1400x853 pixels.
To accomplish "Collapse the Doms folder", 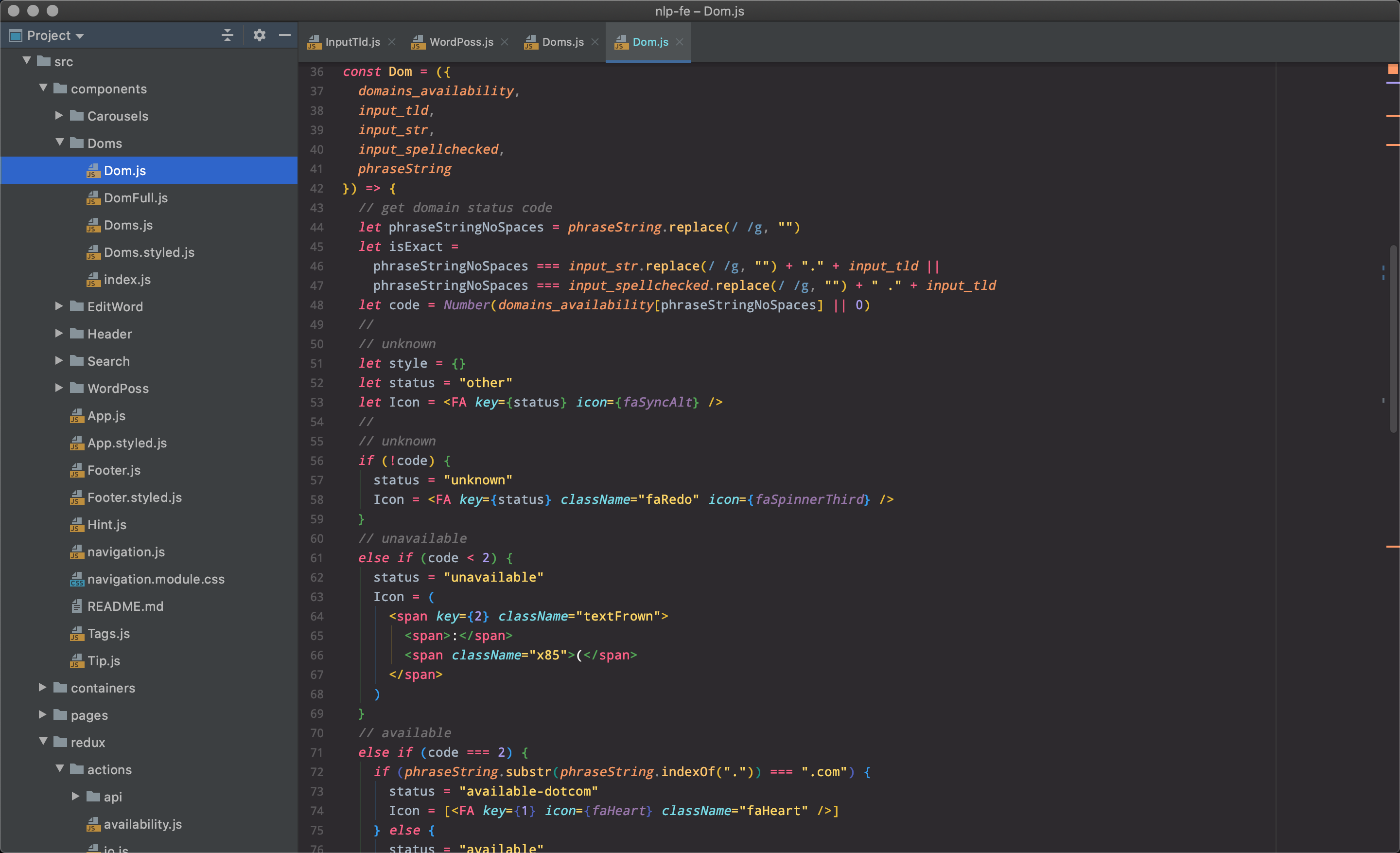I will (x=59, y=142).
